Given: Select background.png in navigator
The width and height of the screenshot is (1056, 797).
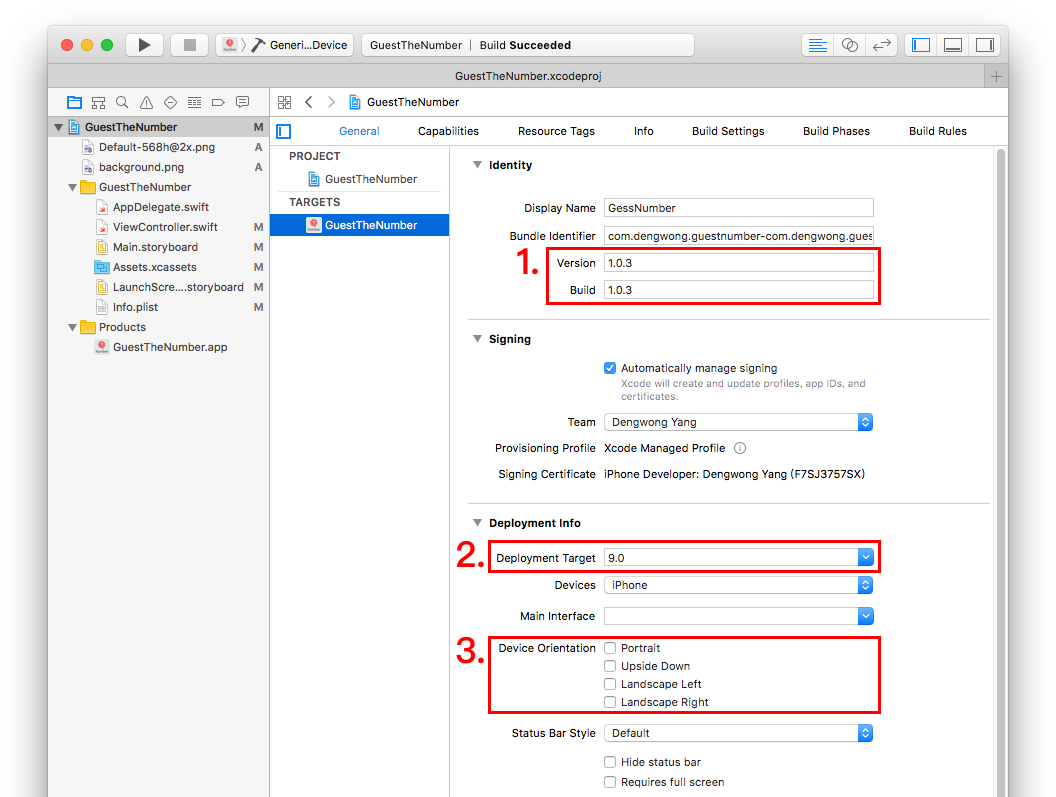Looking at the screenshot, I should pos(141,167).
